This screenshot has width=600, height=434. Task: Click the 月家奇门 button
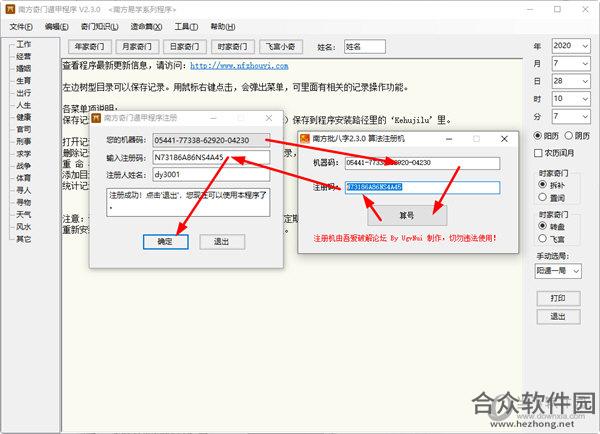click(x=137, y=47)
